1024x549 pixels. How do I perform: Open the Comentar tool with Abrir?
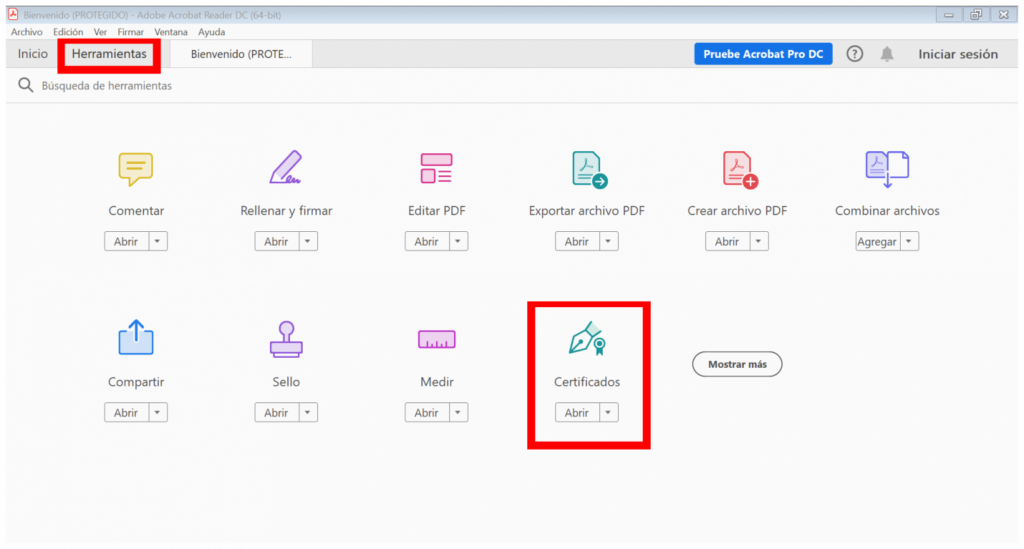click(x=126, y=242)
